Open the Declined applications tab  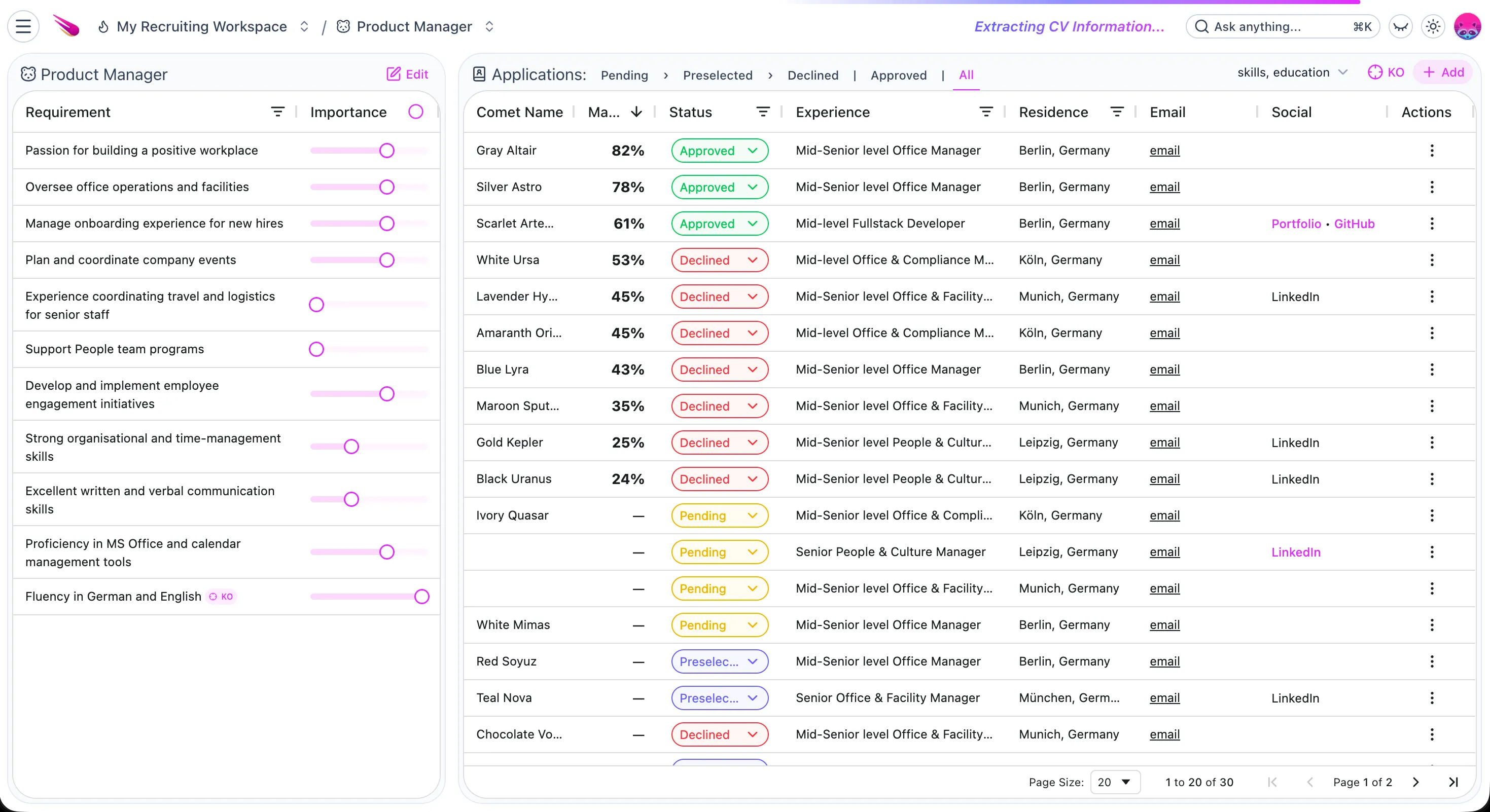click(812, 75)
